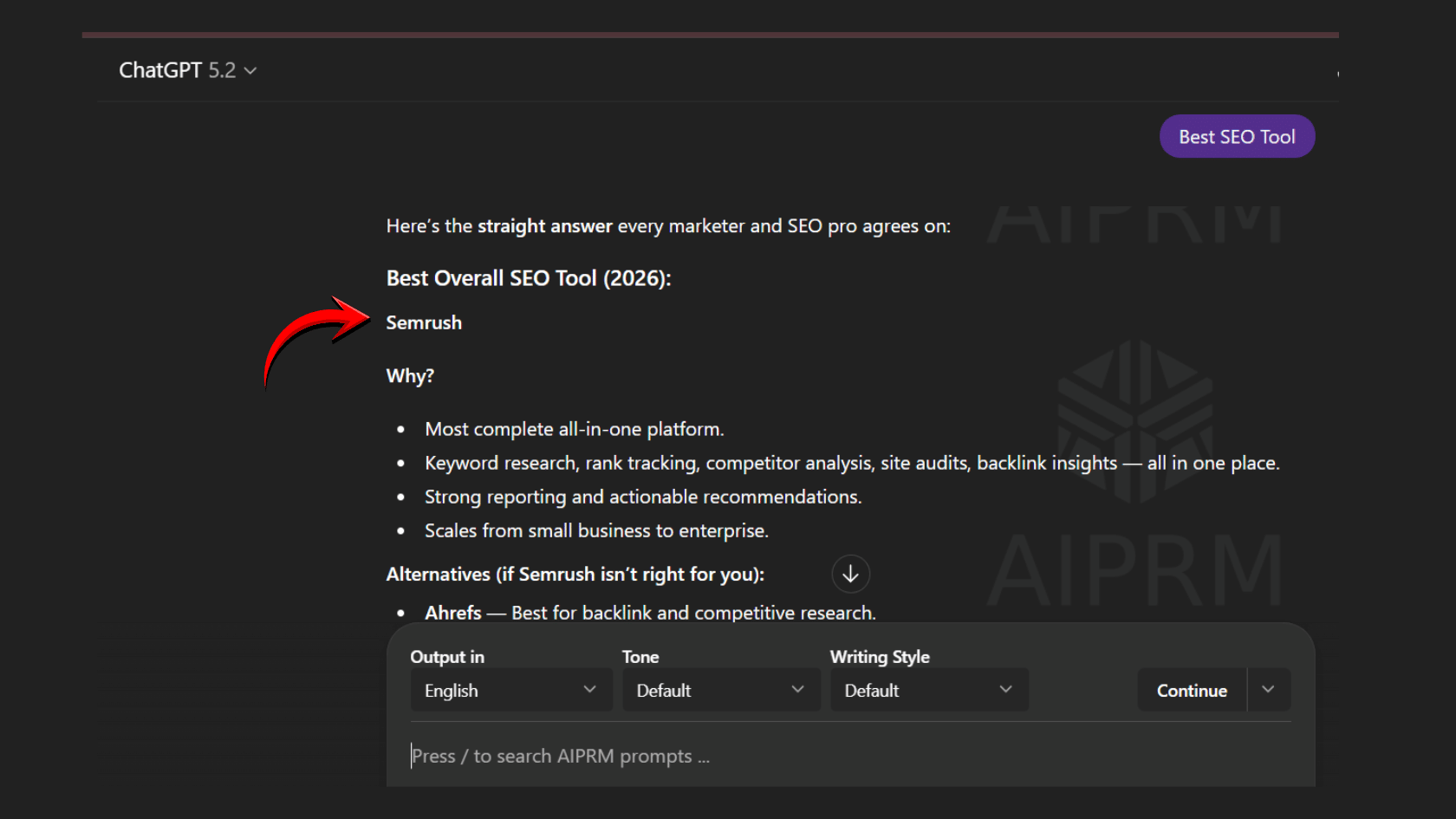
Task: Click the bold Semrush recommendation text
Action: click(424, 322)
